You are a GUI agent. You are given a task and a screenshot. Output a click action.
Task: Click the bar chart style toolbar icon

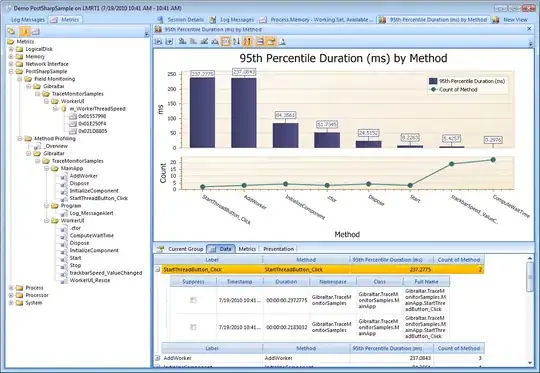(182, 42)
